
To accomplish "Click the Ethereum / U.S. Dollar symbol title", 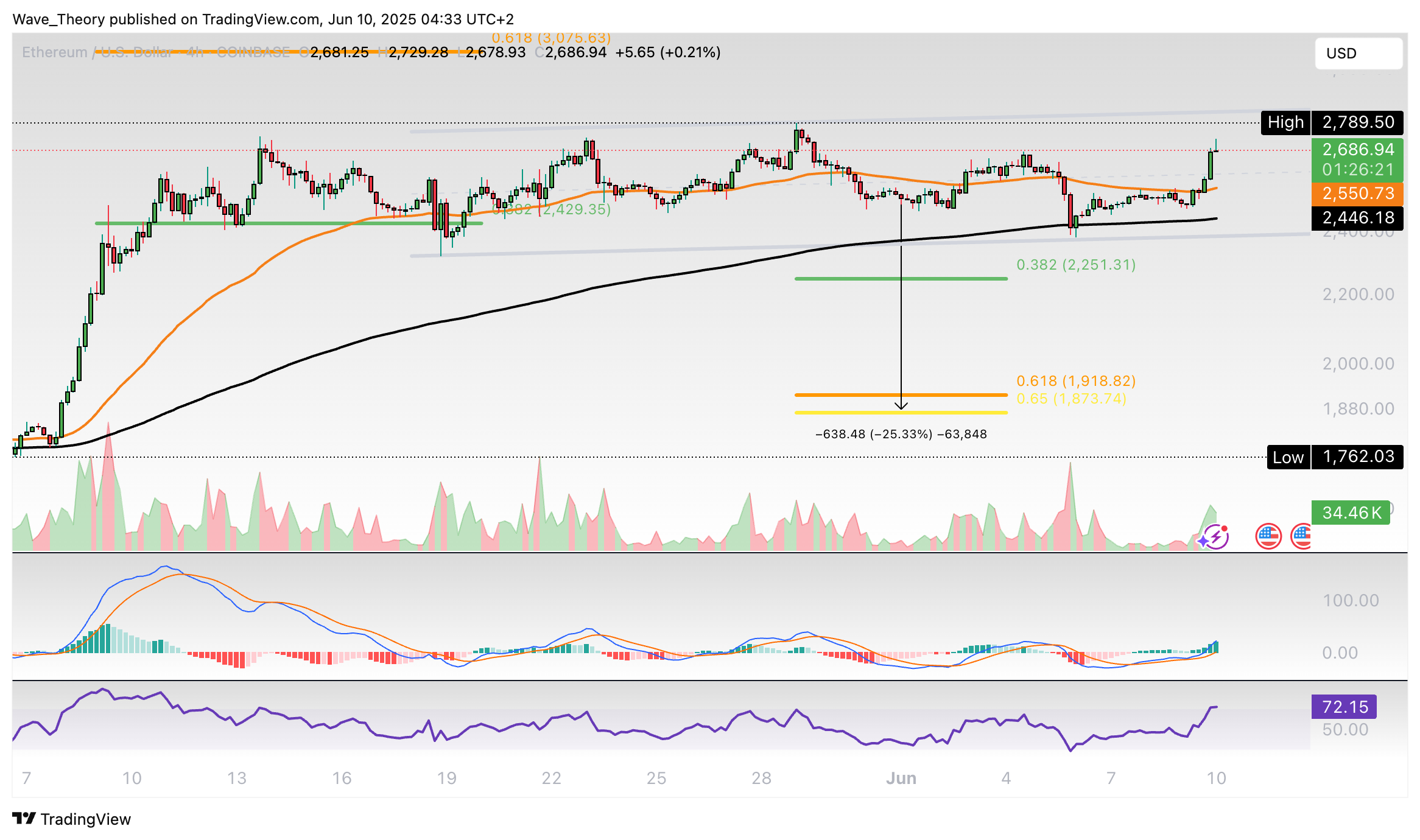I will pos(97,52).
